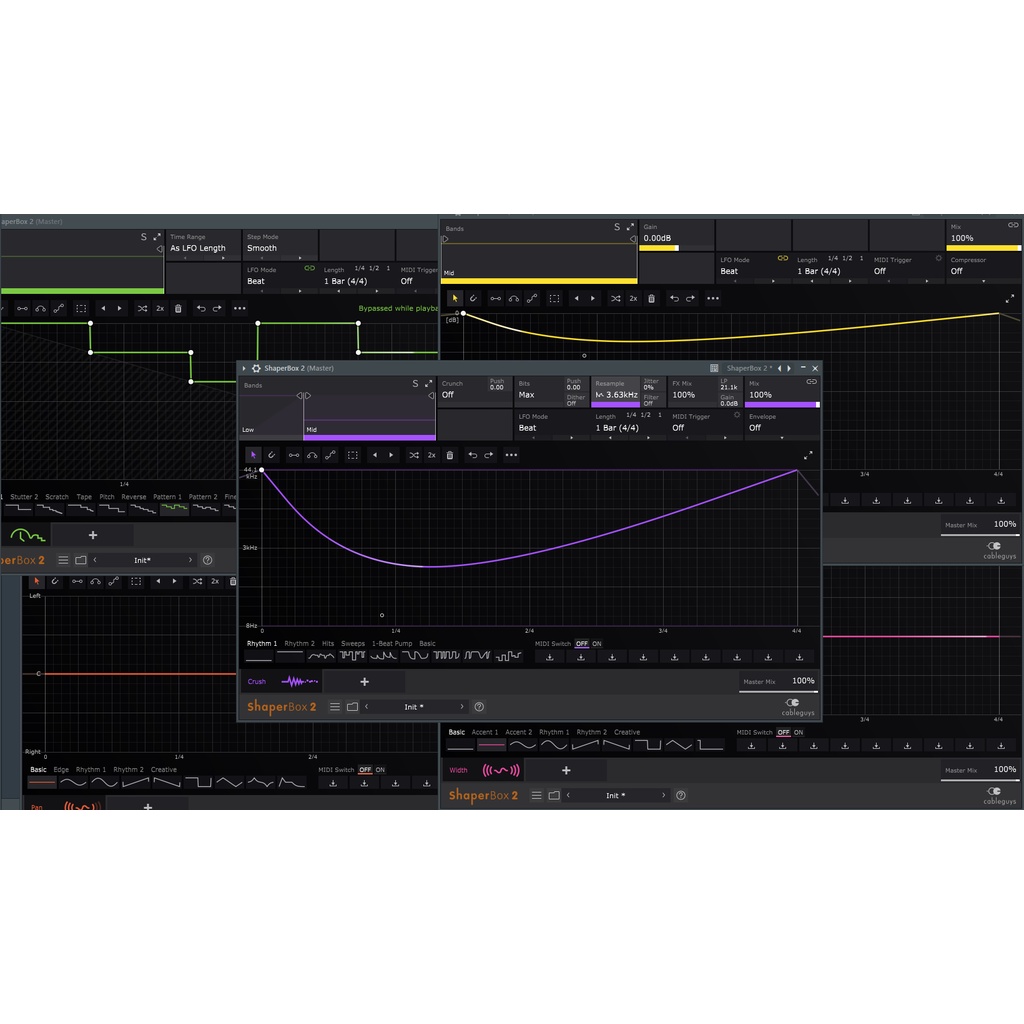Viewport: 1024px width, 1024px height.
Task: Open the three-dots more options in the Crush toolbar
Action: pyautogui.click(x=511, y=455)
